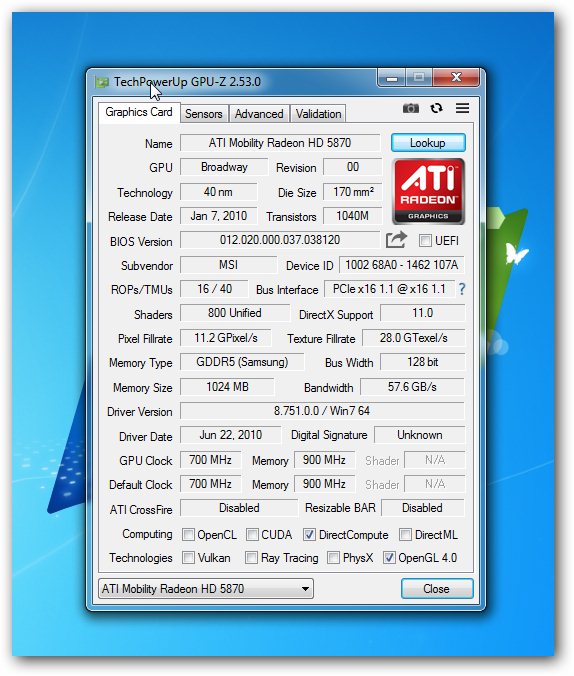
Task: Toggle the OpenCL checkbox
Action: pos(188,535)
